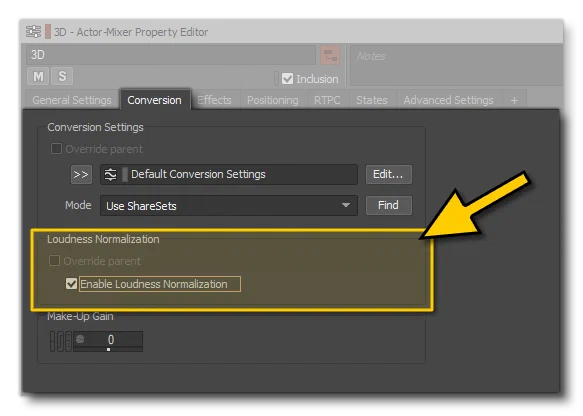Go to the Positioning tab
583x416 pixels.
click(273, 100)
